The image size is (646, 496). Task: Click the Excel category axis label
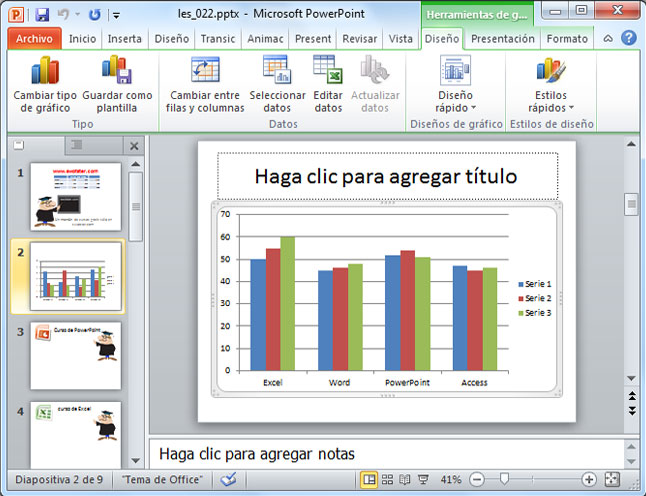click(273, 382)
